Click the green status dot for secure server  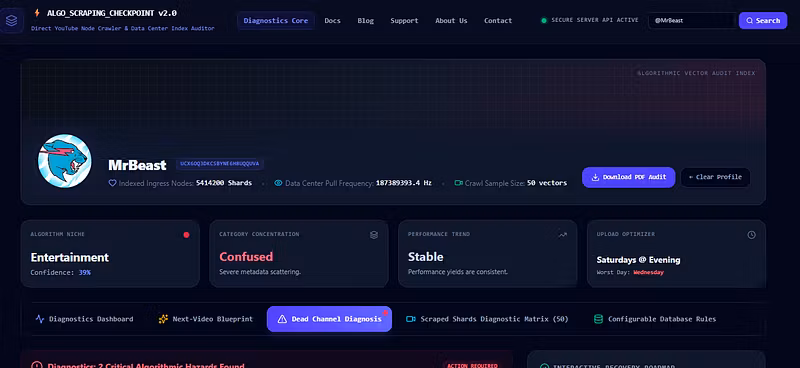tap(544, 20)
